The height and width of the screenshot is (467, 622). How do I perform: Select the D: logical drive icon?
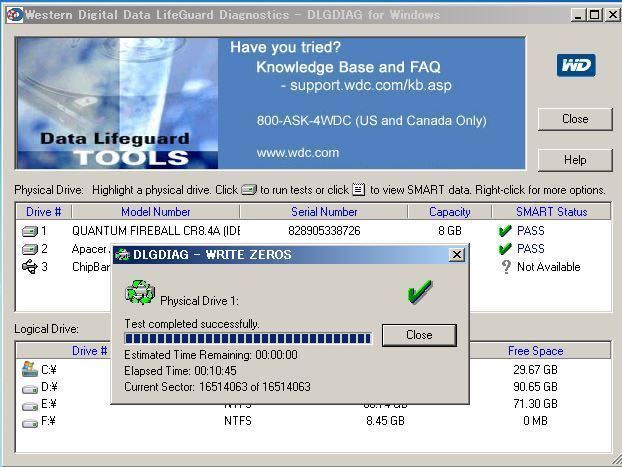[30, 388]
